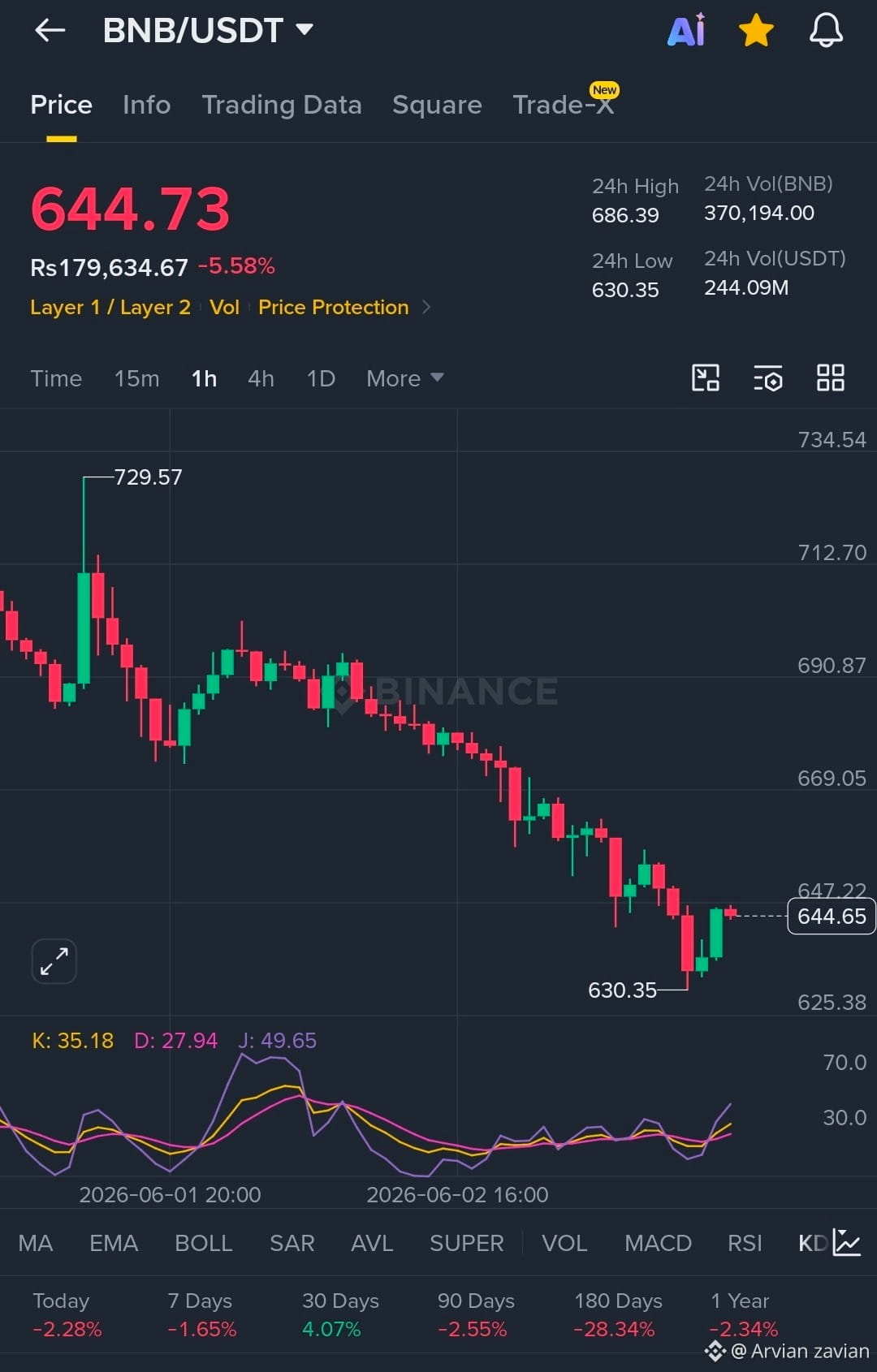Tap the 644.73 last price
This screenshot has height=1372, width=877.
131,209
